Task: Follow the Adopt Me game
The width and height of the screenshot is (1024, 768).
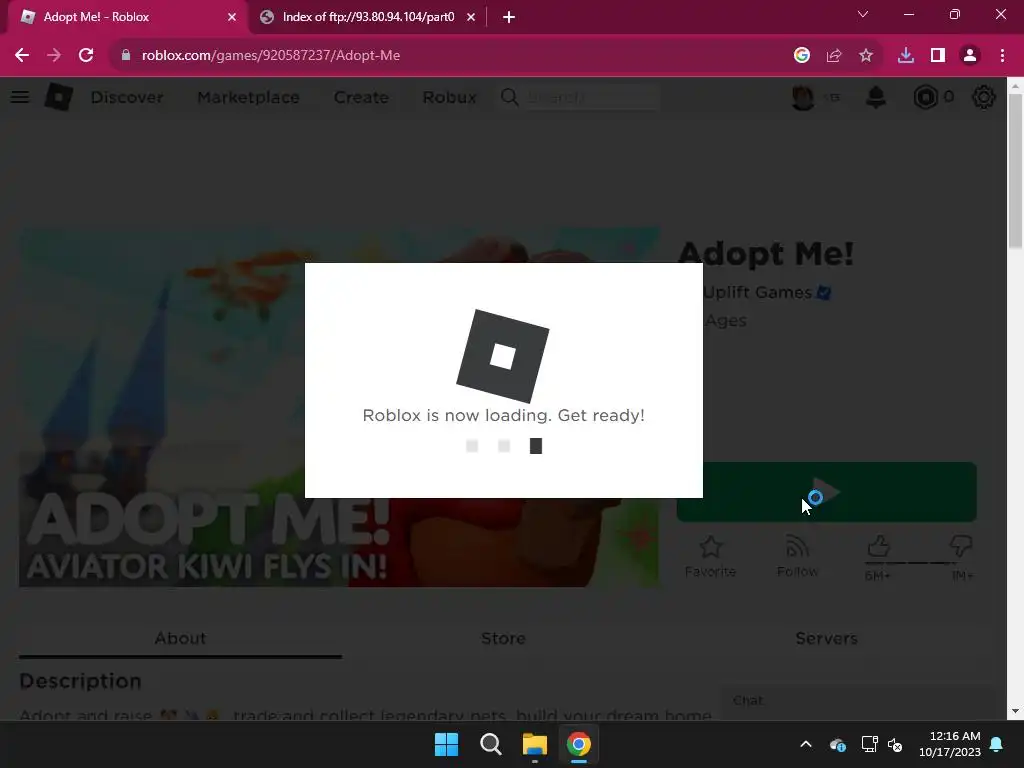Action: [797, 556]
